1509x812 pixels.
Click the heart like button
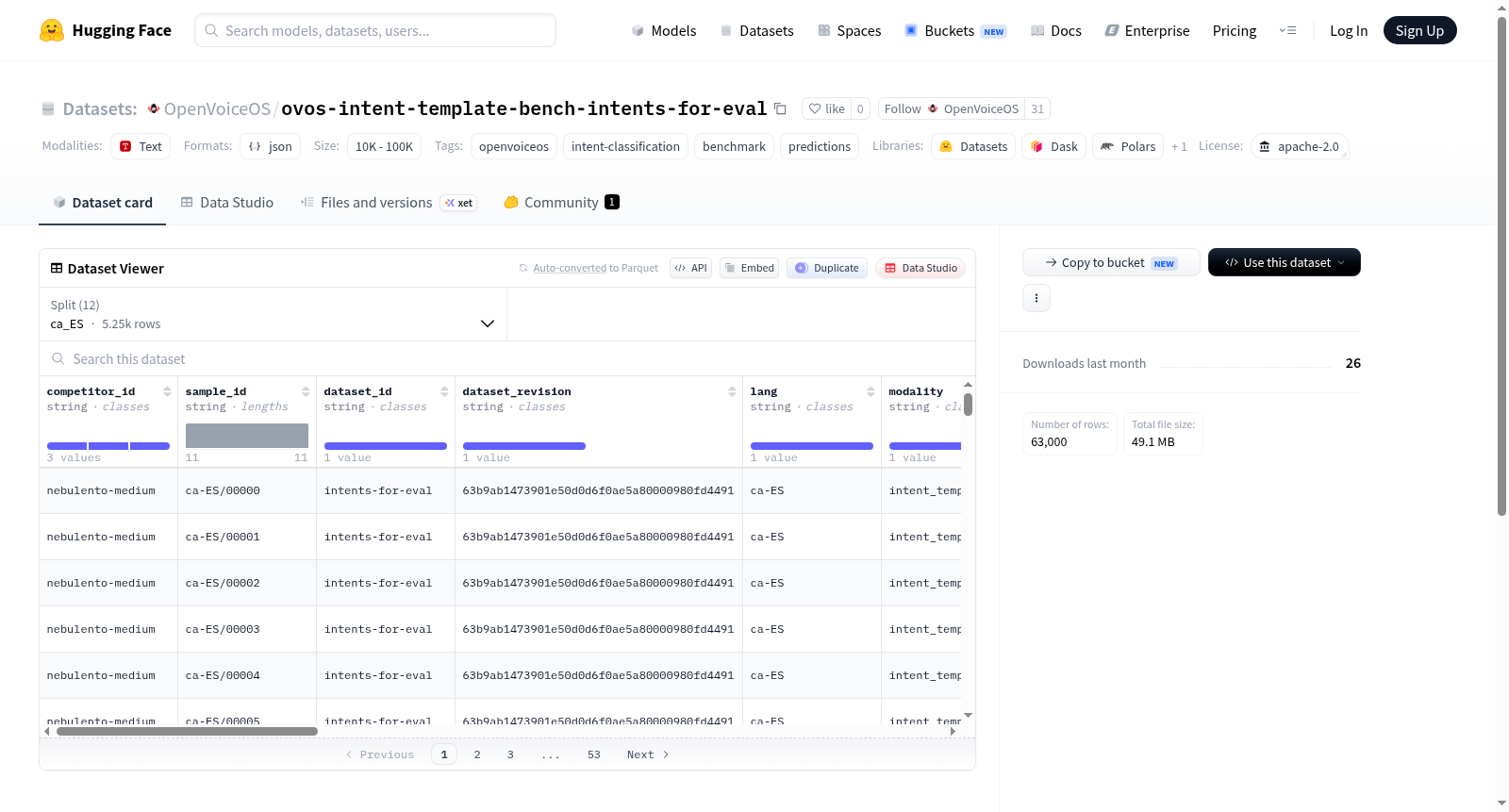coord(826,108)
